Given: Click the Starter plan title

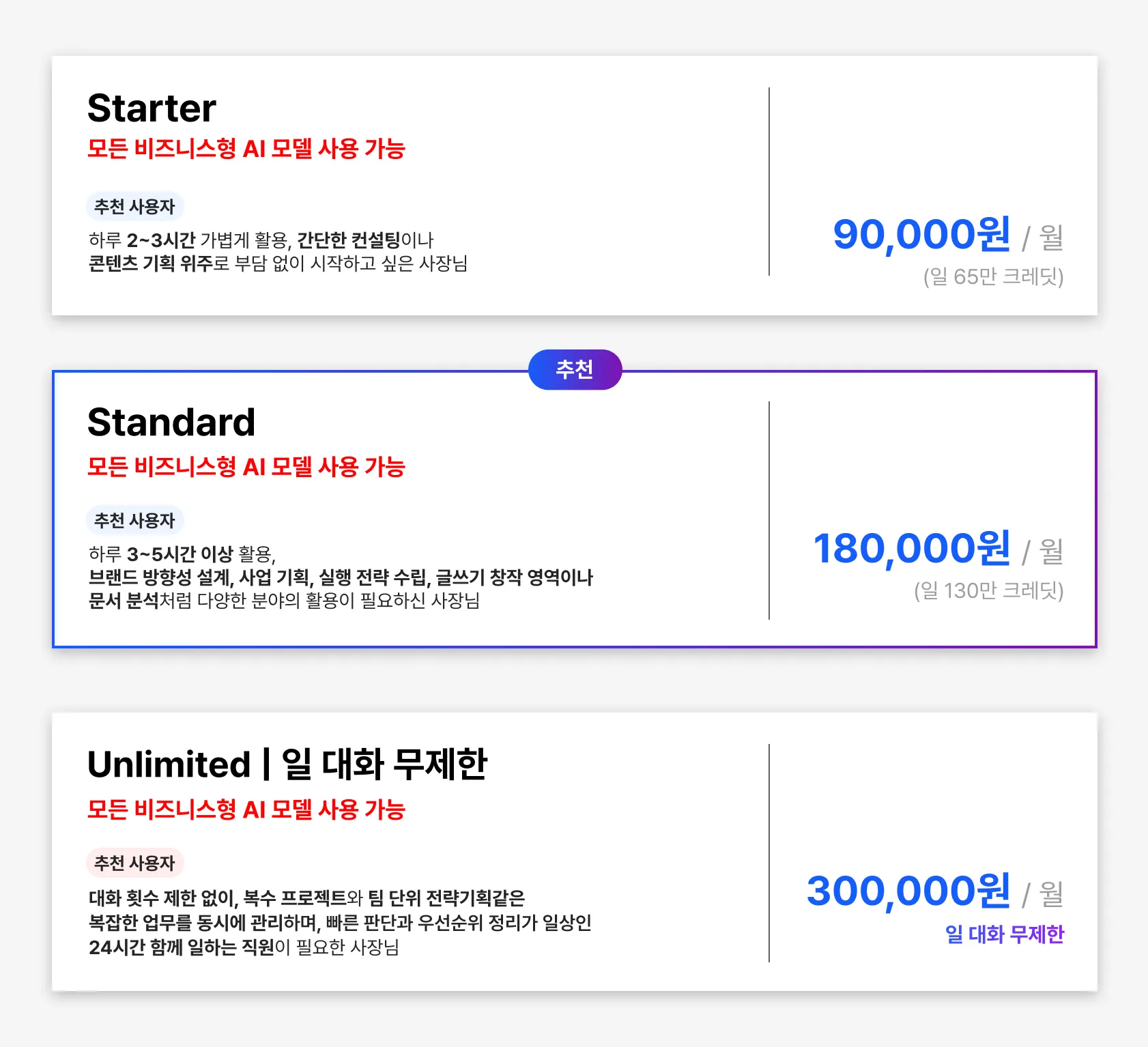Looking at the screenshot, I should click(x=152, y=109).
